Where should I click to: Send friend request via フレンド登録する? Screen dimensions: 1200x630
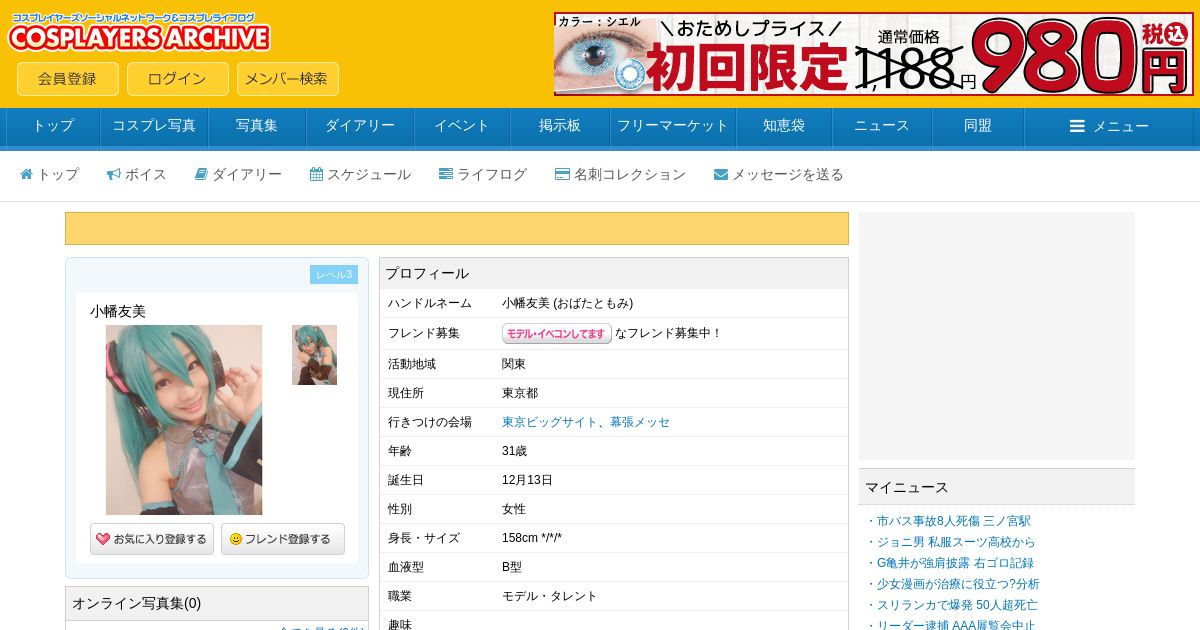click(283, 539)
